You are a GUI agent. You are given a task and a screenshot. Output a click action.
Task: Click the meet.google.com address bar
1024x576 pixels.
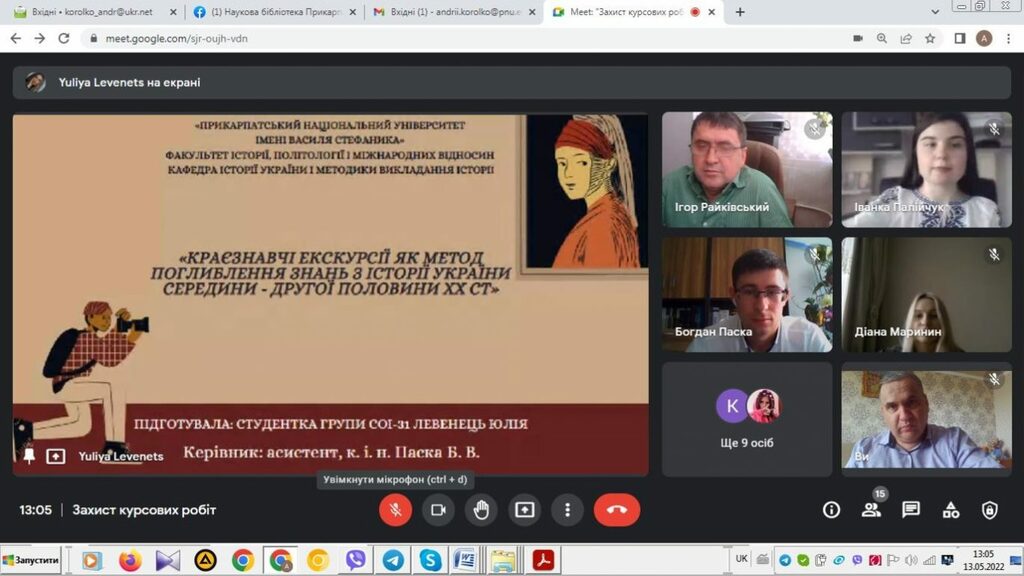(x=400, y=38)
